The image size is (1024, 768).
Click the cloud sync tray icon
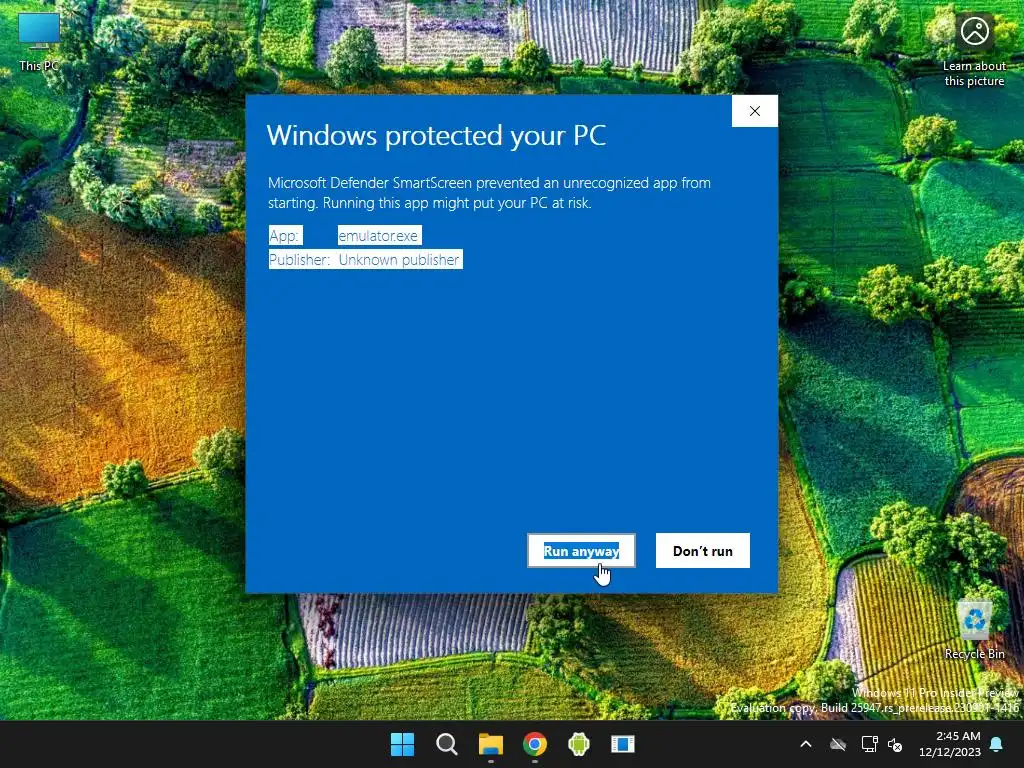(838, 744)
